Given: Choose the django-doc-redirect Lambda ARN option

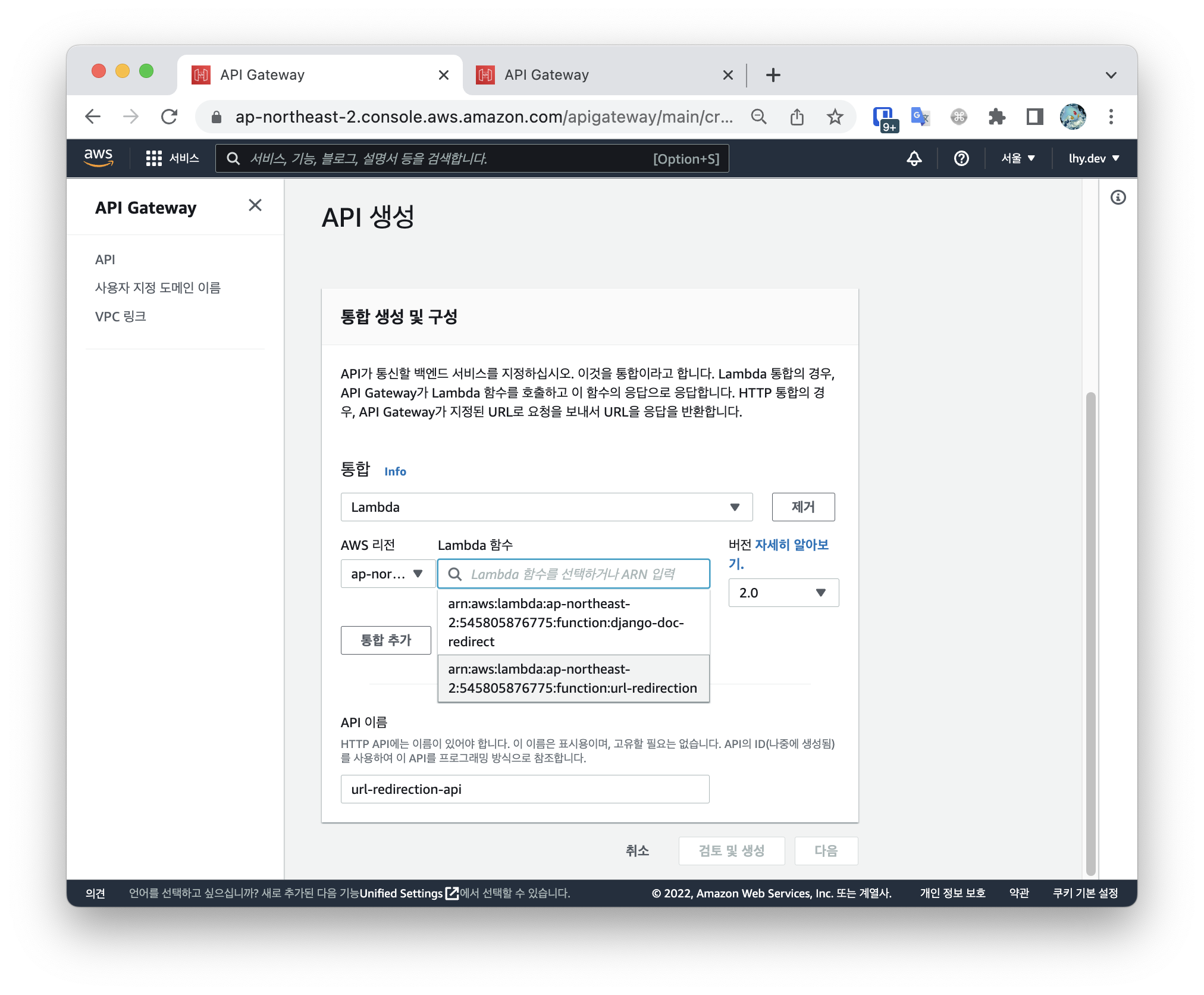Looking at the screenshot, I should point(573,622).
